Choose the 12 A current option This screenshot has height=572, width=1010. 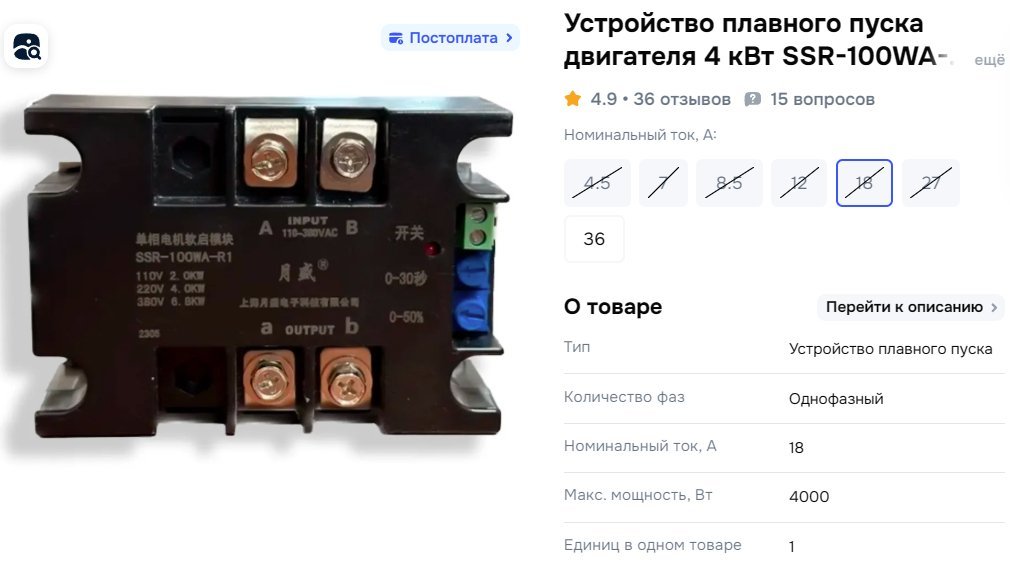point(799,183)
